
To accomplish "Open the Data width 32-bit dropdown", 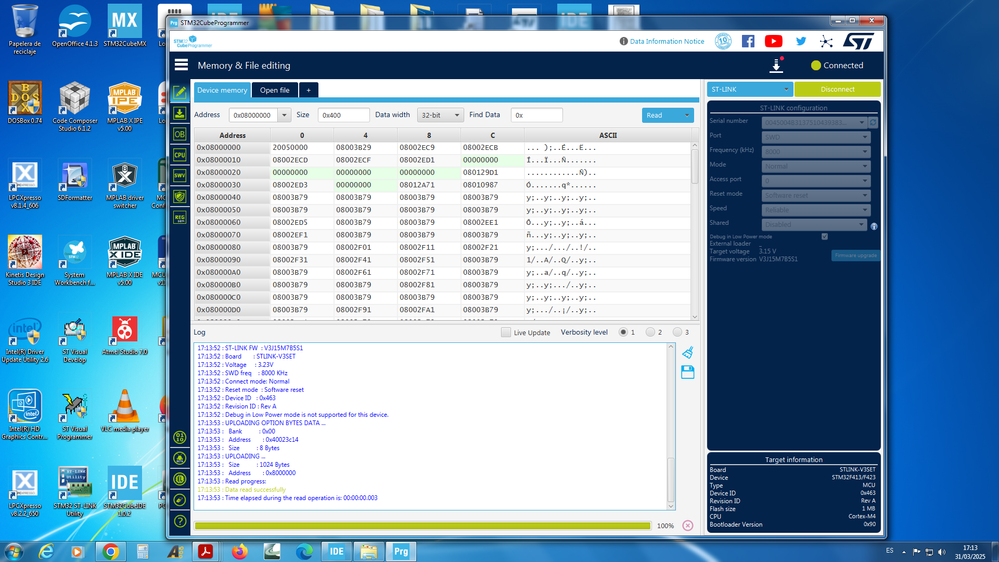I will (440, 115).
